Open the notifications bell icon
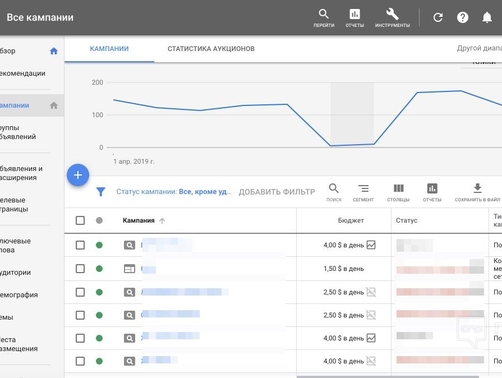Screen dimensions: 502x378 coord(487,17)
